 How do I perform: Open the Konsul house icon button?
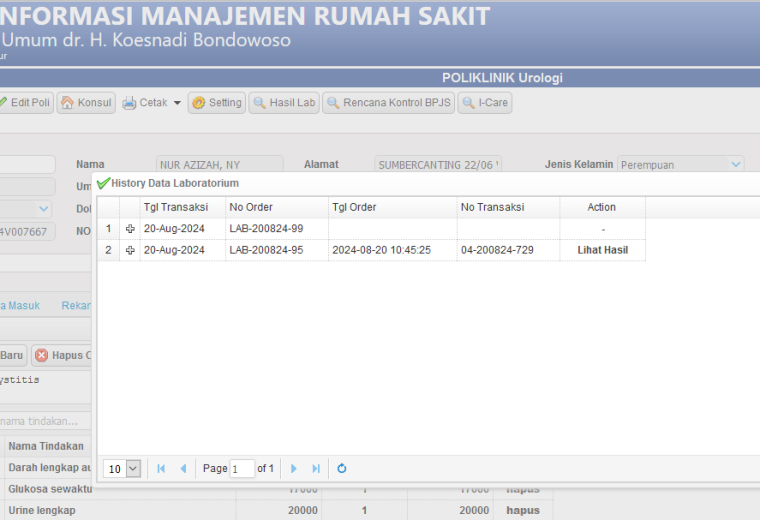click(x=86, y=103)
